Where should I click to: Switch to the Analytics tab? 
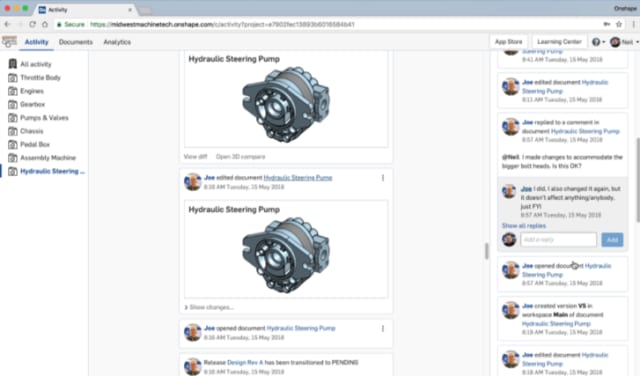117,42
